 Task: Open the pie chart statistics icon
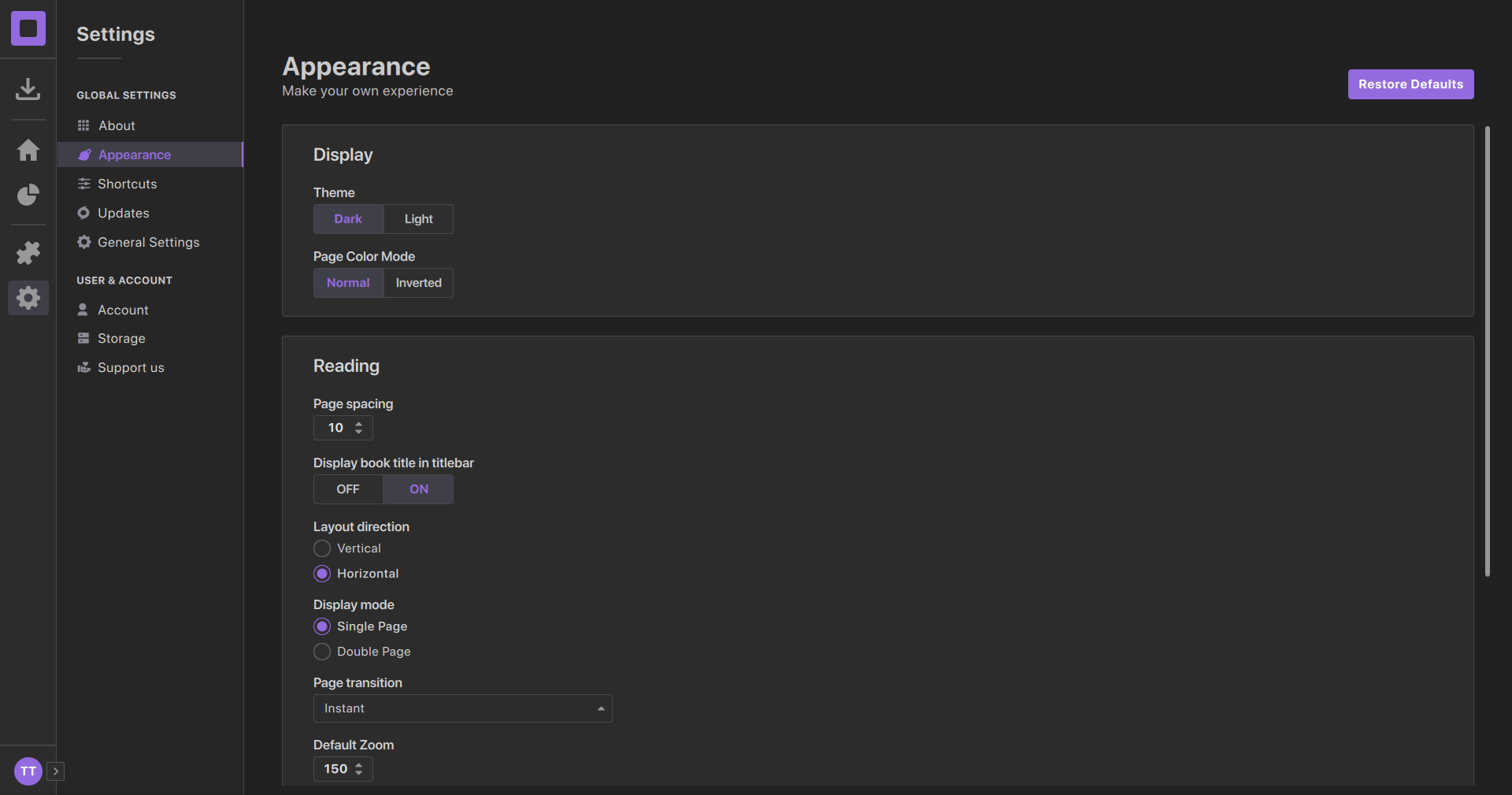(28, 195)
